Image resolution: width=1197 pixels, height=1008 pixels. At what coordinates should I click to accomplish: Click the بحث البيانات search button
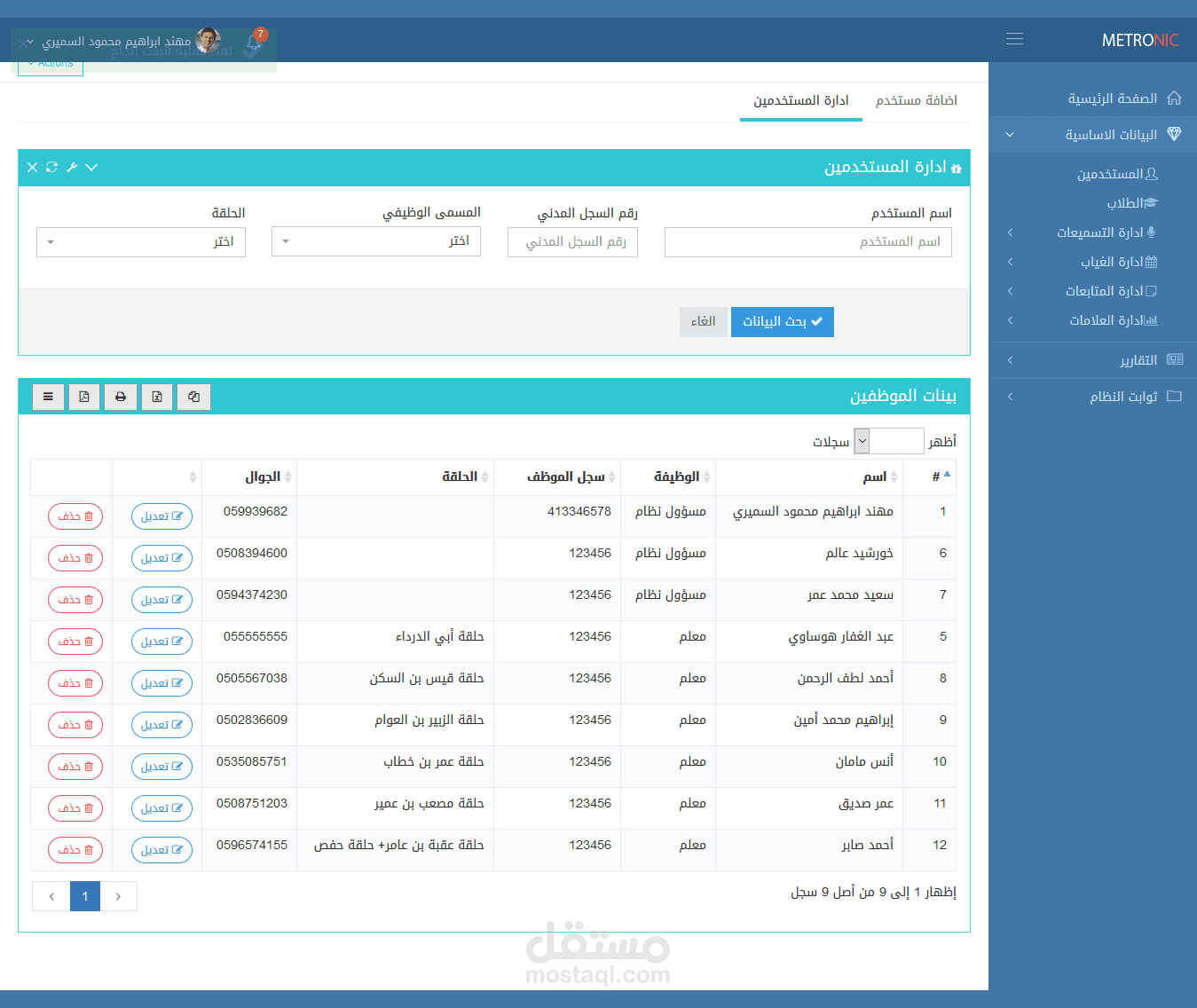tap(783, 321)
